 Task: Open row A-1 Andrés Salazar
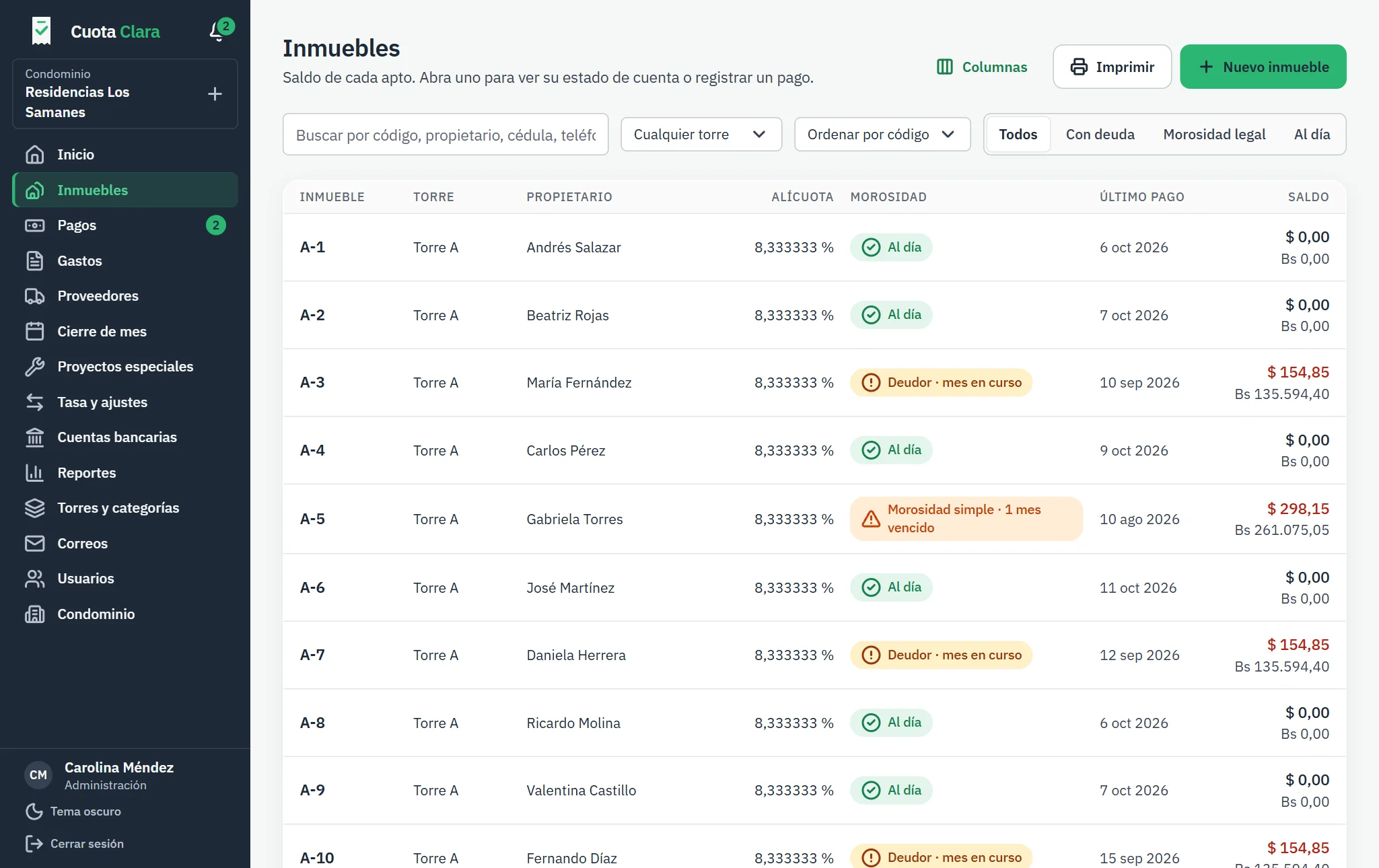tap(814, 248)
